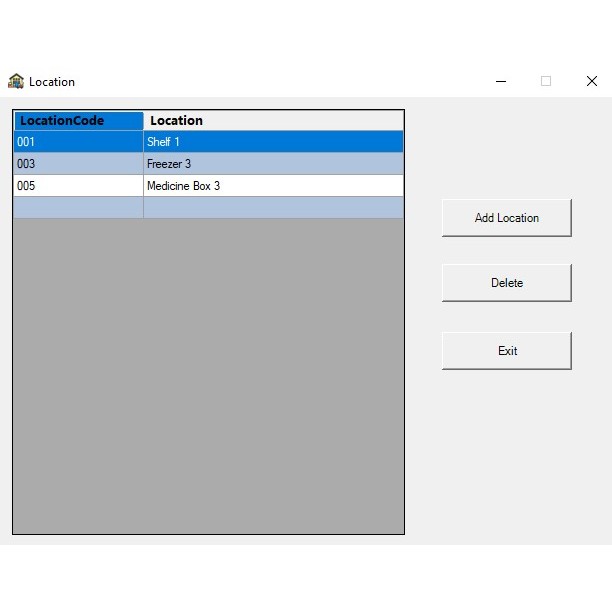Minimize the Location window
The image size is (612, 612).
500,81
